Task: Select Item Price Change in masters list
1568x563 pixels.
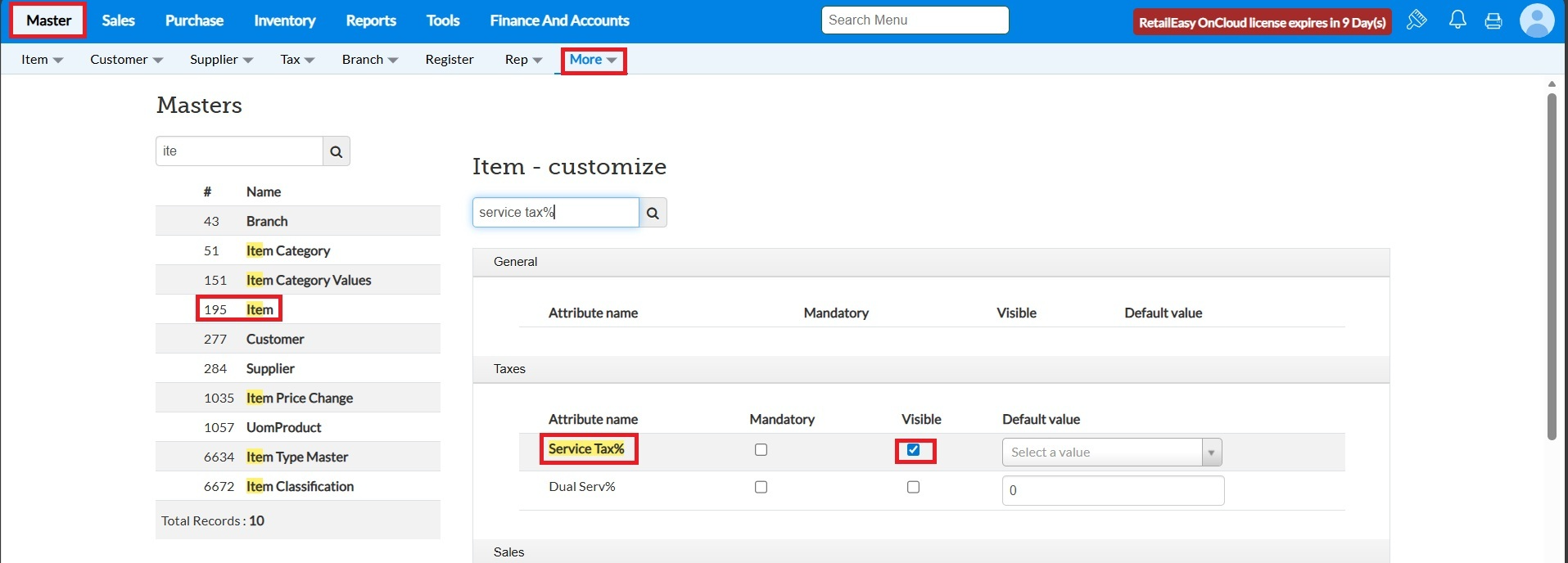Action: click(x=300, y=399)
